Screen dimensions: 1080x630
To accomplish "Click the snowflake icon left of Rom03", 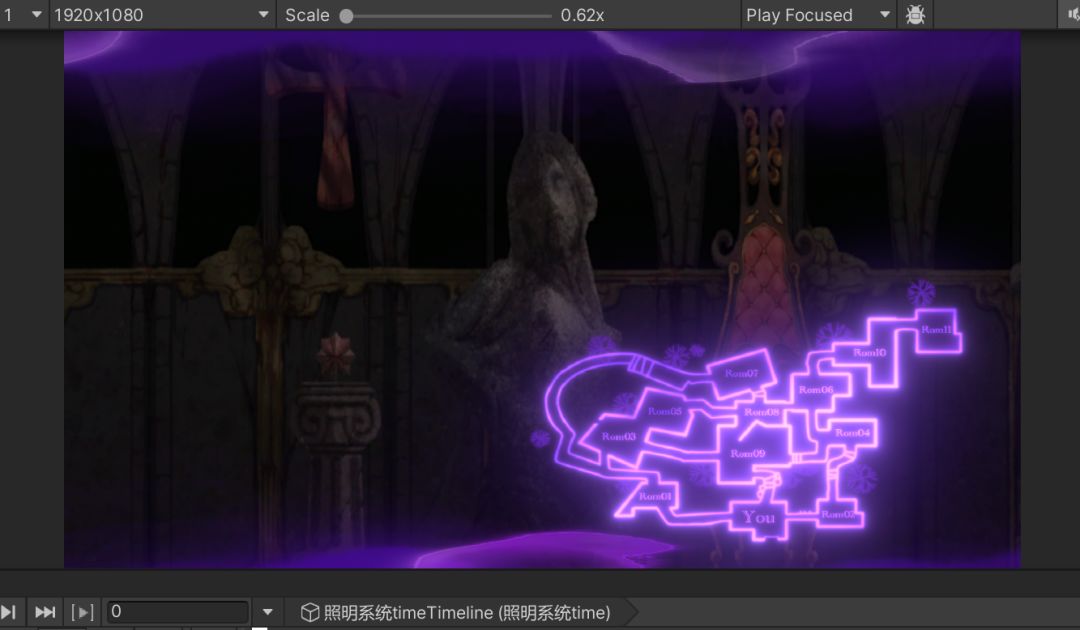I will 540,437.
